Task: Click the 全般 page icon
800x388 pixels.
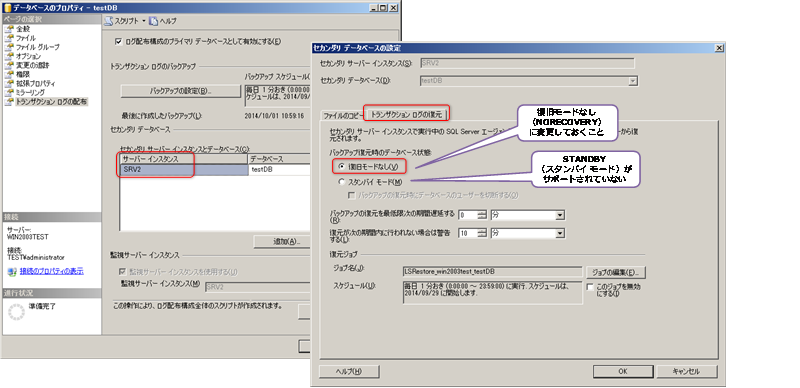Action: pos(9,29)
